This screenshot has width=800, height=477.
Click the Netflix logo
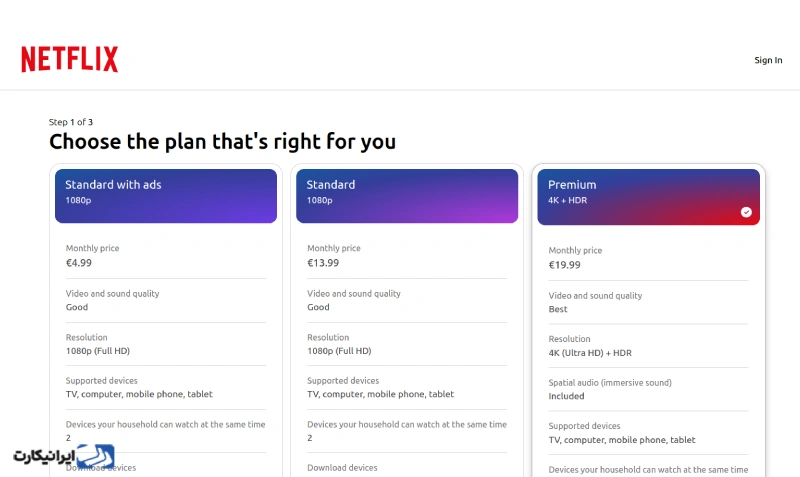pyautogui.click(x=69, y=60)
